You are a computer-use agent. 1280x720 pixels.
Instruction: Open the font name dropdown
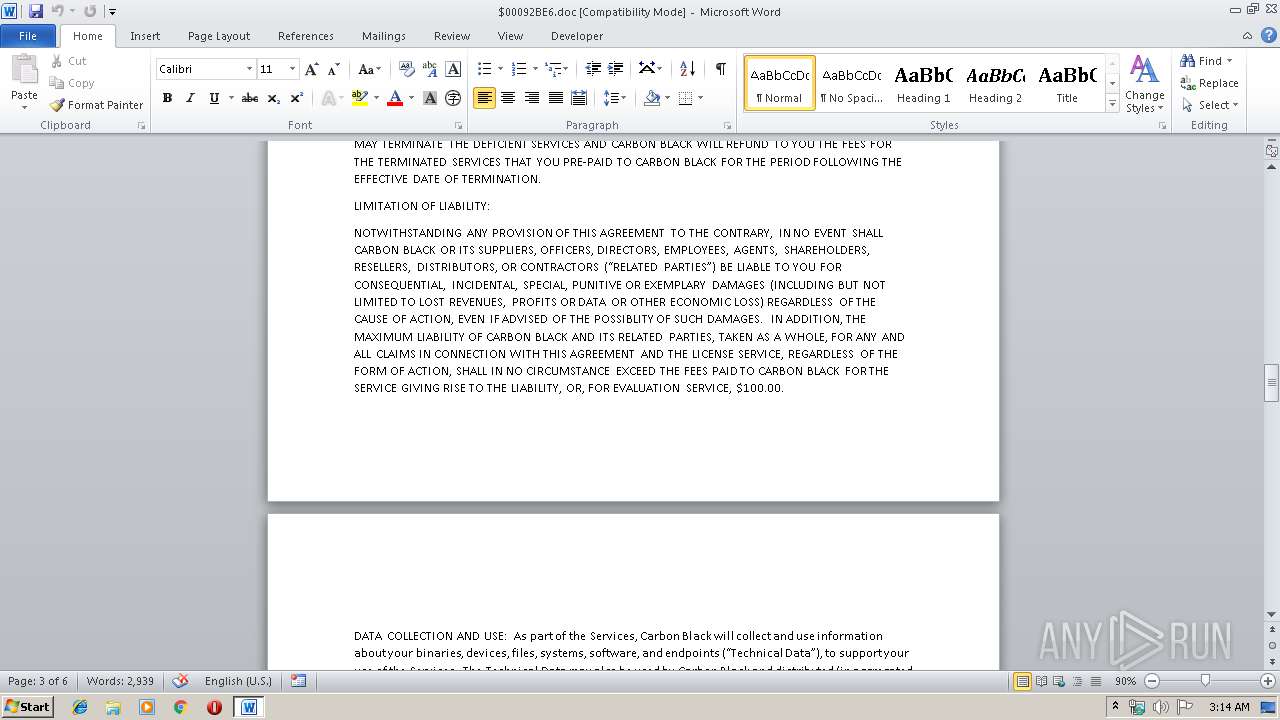click(x=249, y=69)
